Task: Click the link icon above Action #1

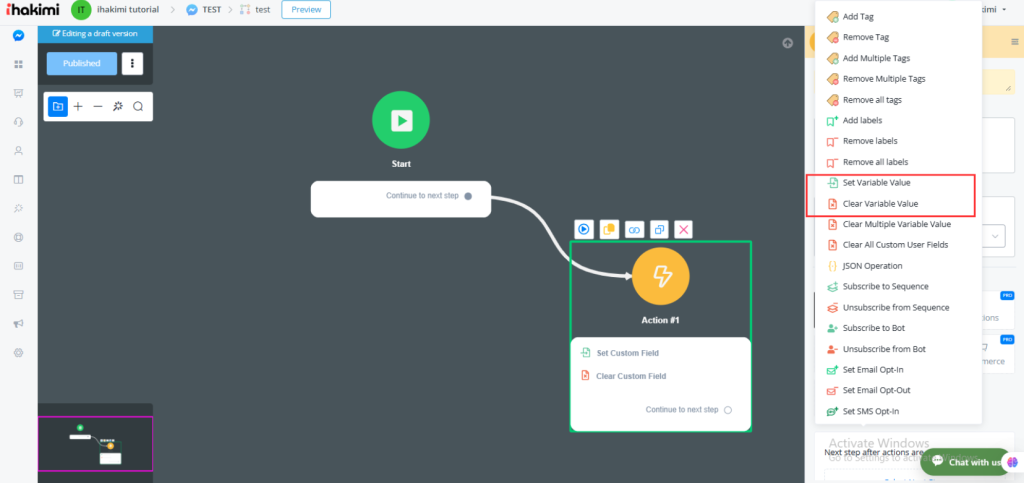Action: coord(634,229)
